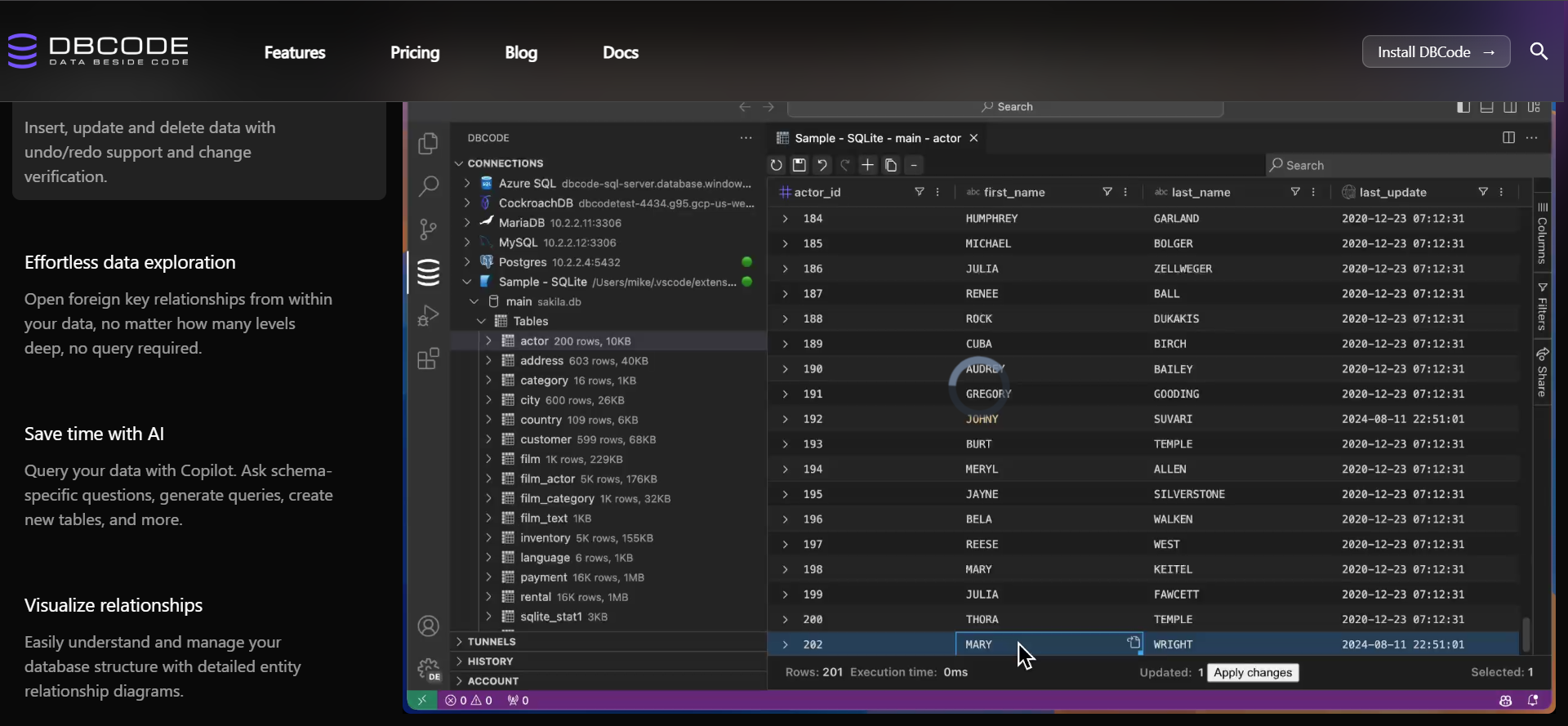Save changes with the disk icon
Viewport: 1568px width, 726px height.
point(799,165)
